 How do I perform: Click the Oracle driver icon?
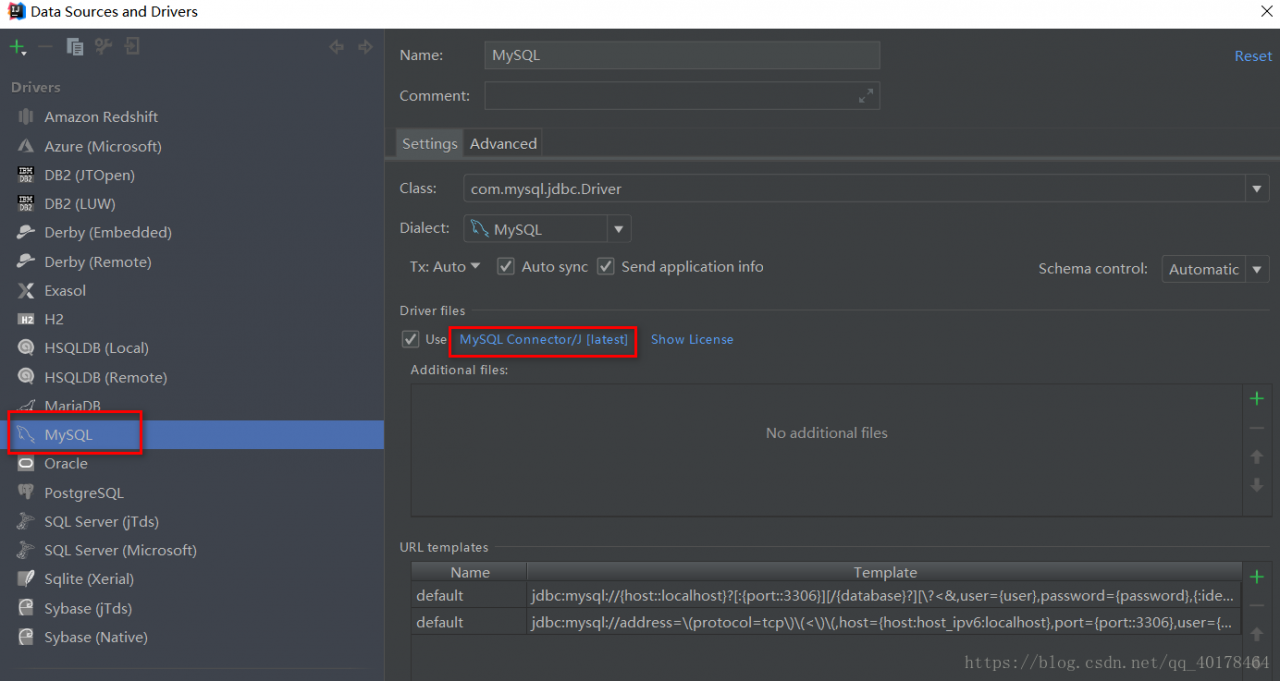(x=26, y=463)
